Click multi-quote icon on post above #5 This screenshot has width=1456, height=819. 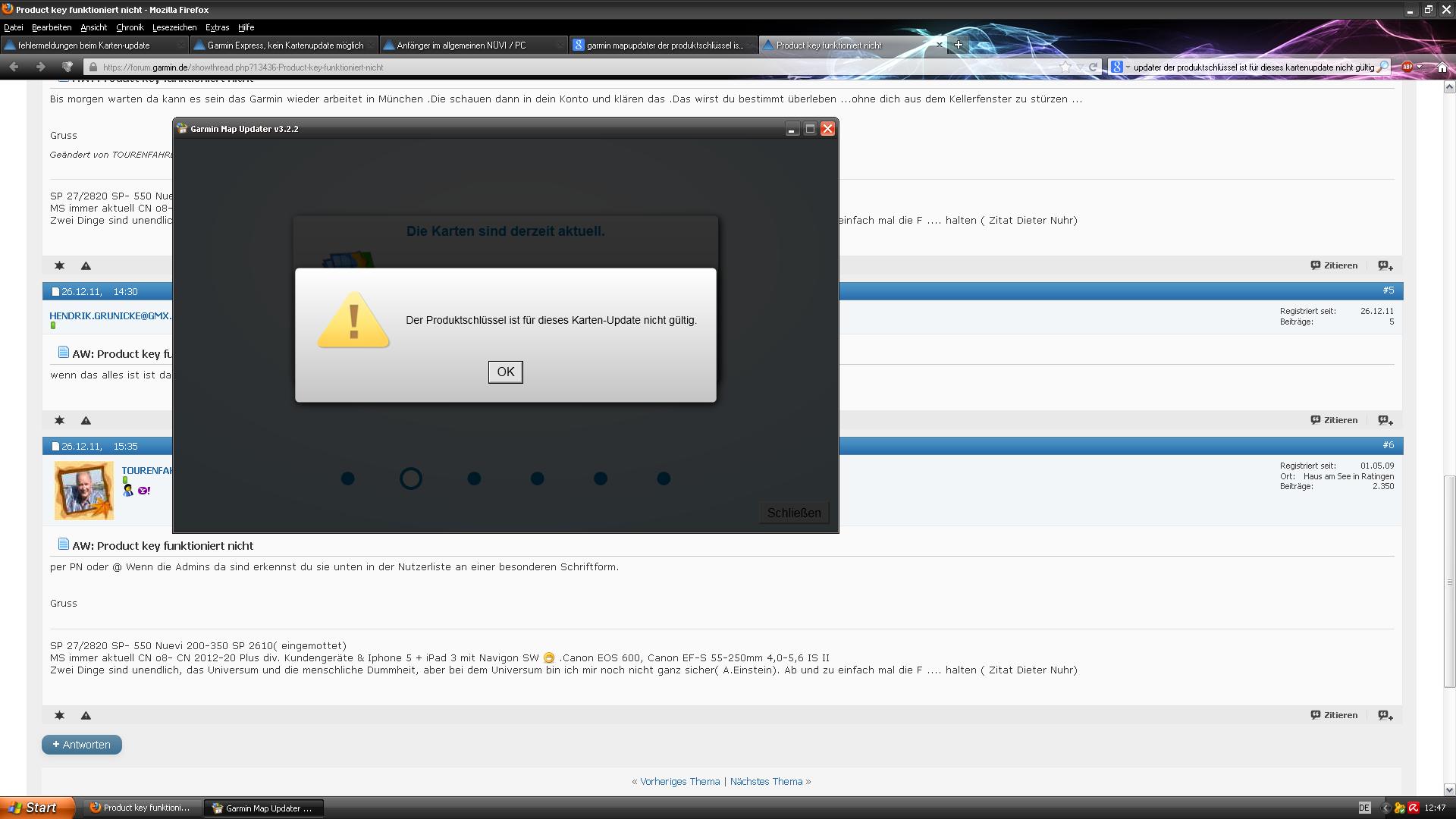click(1385, 265)
